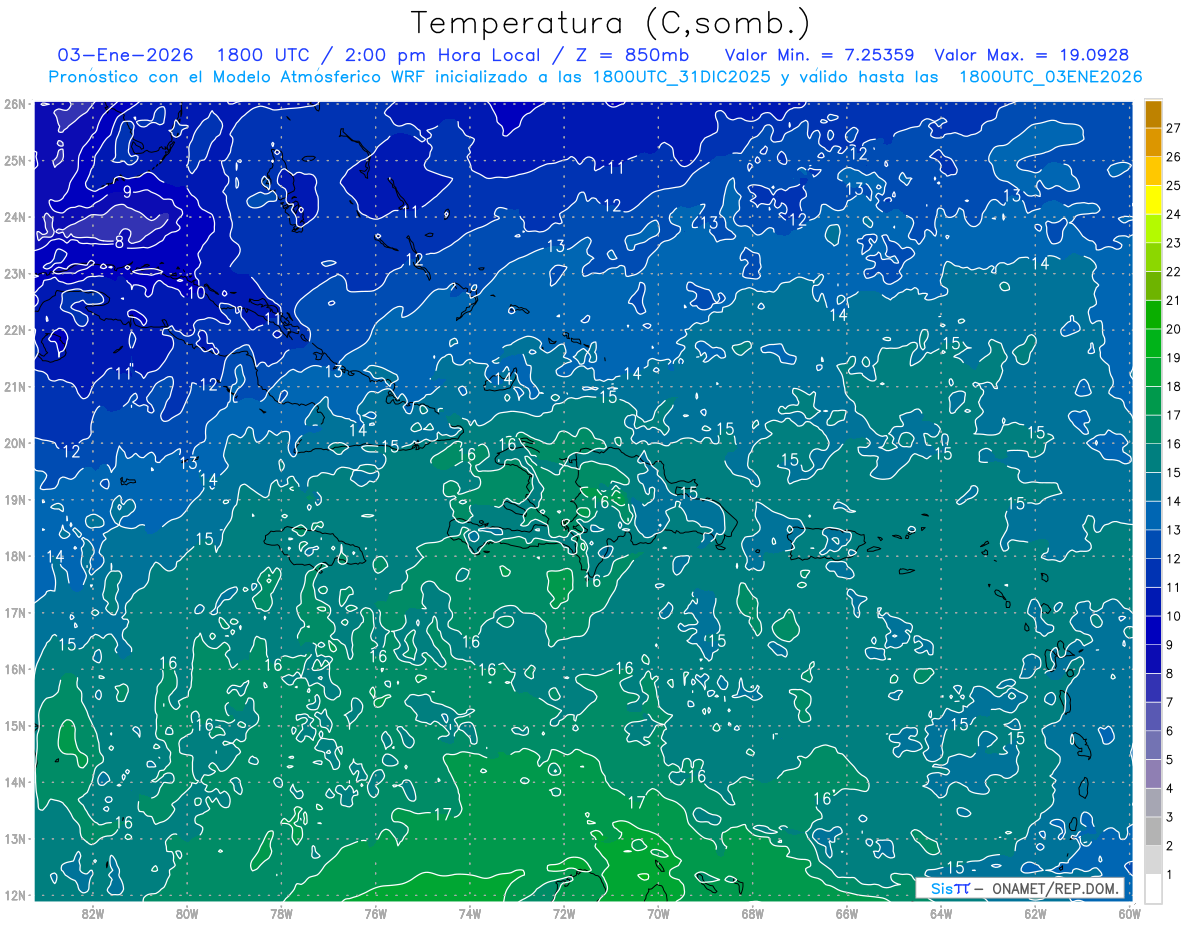Click the '22N' latitude axis label
Viewport: 1200px width, 927px height.
[14, 330]
